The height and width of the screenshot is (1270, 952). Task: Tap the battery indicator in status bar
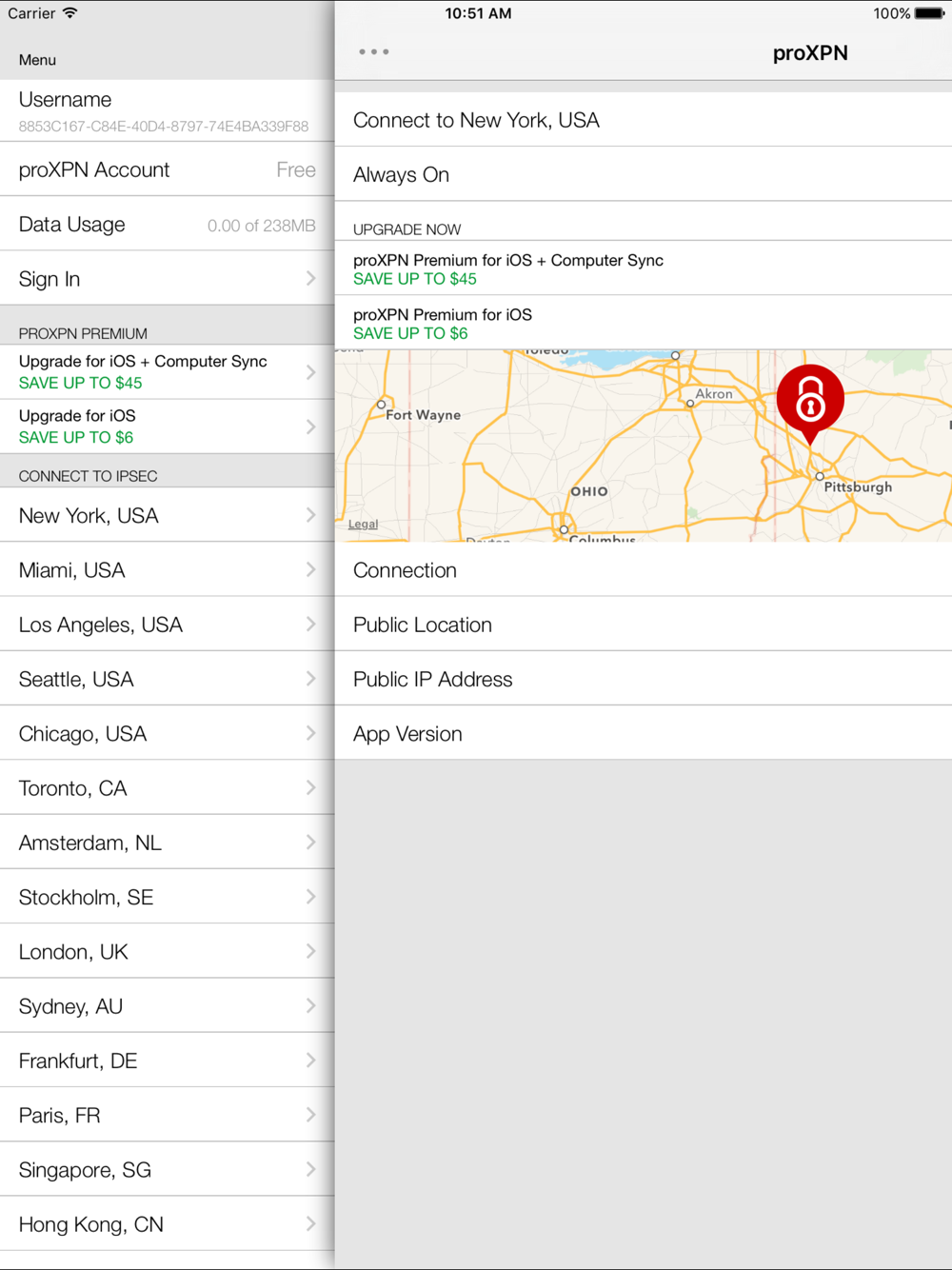pos(929,13)
